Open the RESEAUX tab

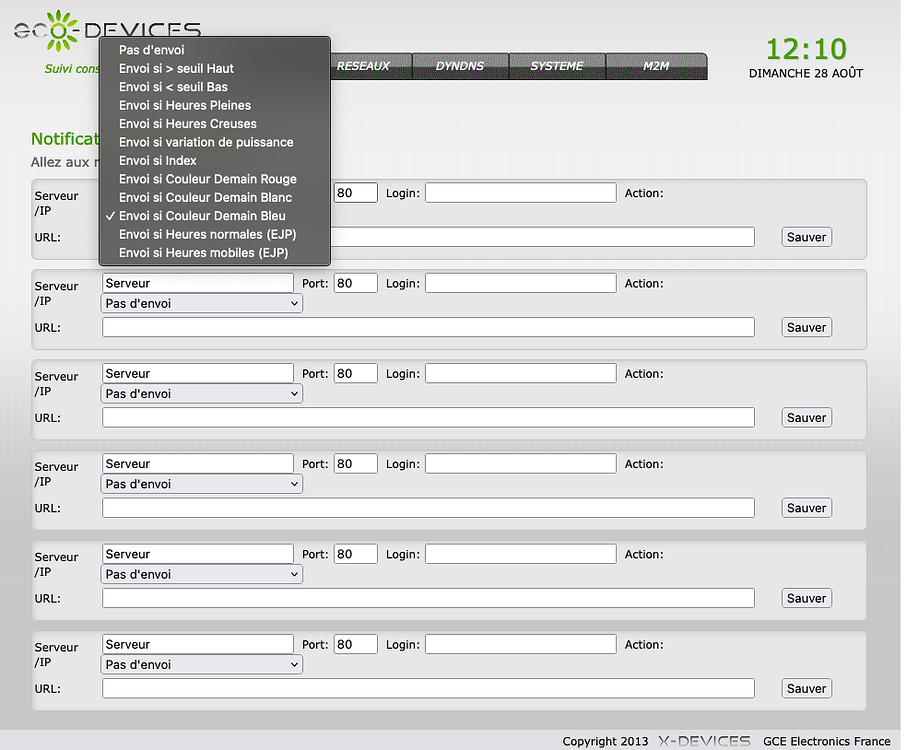pyautogui.click(x=363, y=66)
